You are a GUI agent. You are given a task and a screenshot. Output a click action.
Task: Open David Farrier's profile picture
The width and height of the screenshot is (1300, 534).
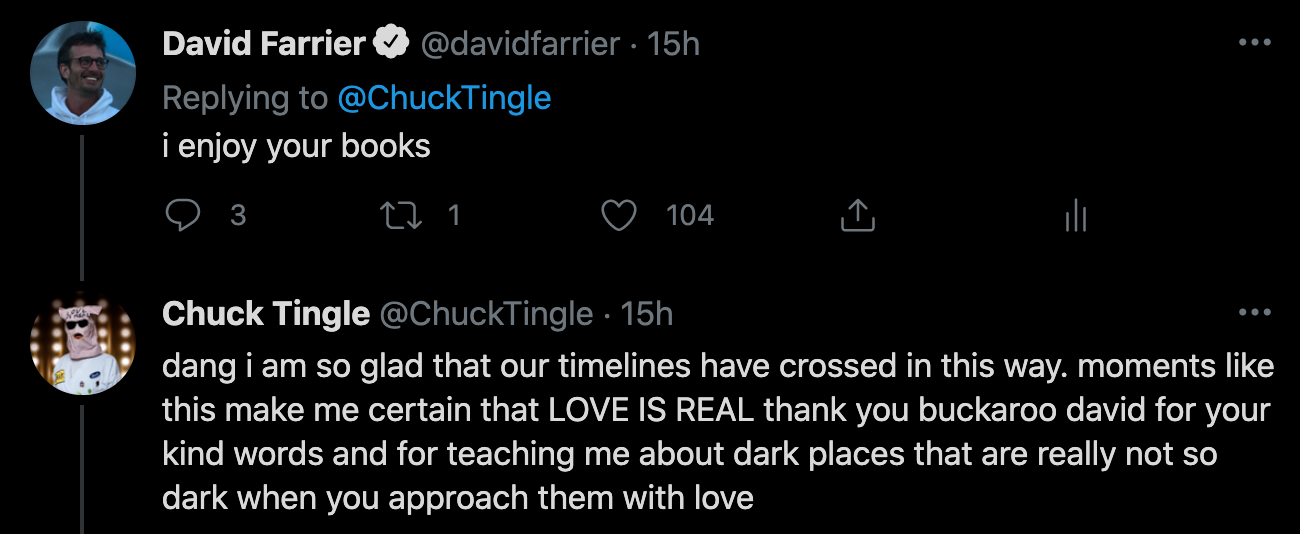[83, 73]
